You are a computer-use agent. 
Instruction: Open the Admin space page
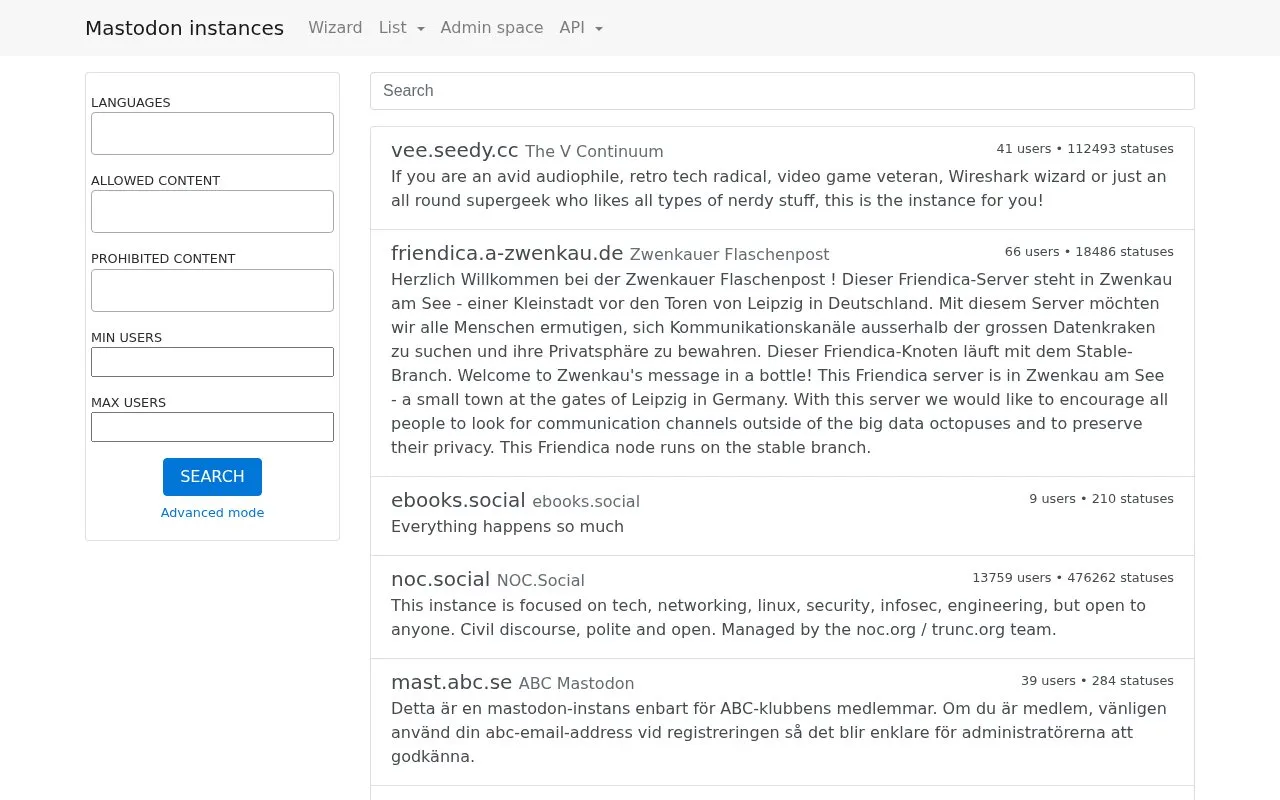point(492,28)
